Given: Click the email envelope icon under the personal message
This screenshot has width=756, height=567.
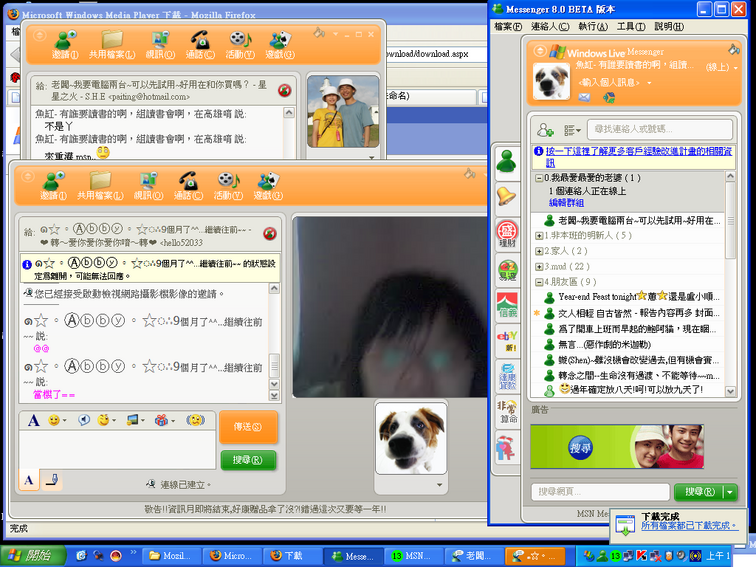Looking at the screenshot, I should [584, 97].
